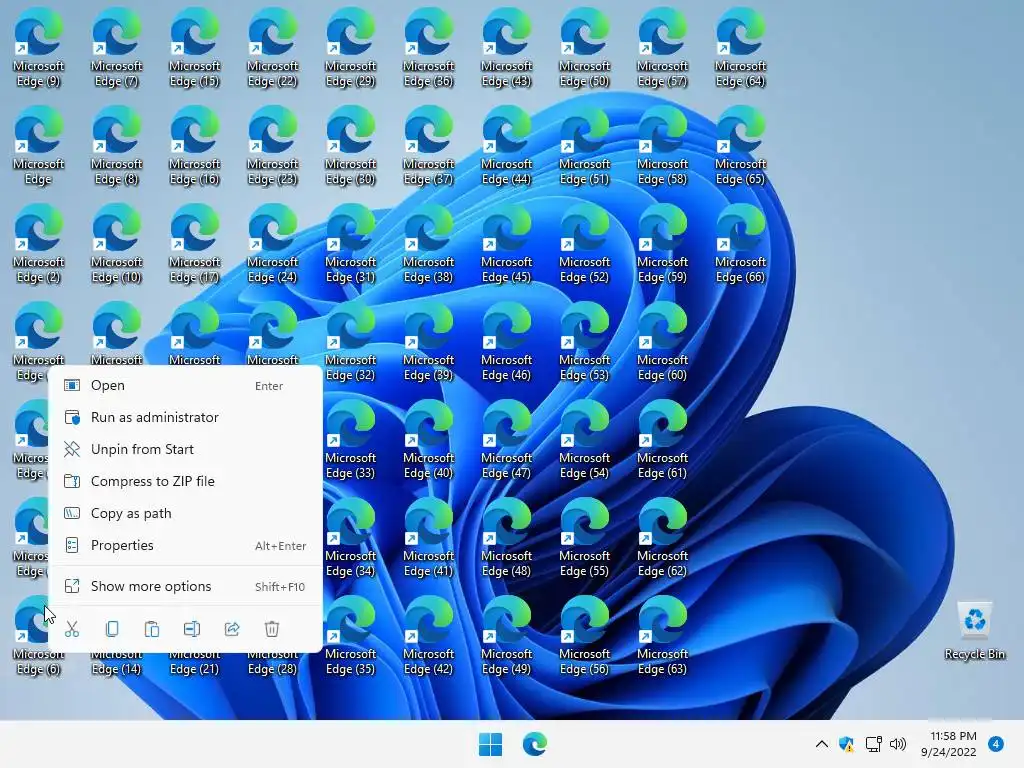This screenshot has width=1024, height=768.
Task: Choose Run as administrator
Action: click(x=185, y=417)
